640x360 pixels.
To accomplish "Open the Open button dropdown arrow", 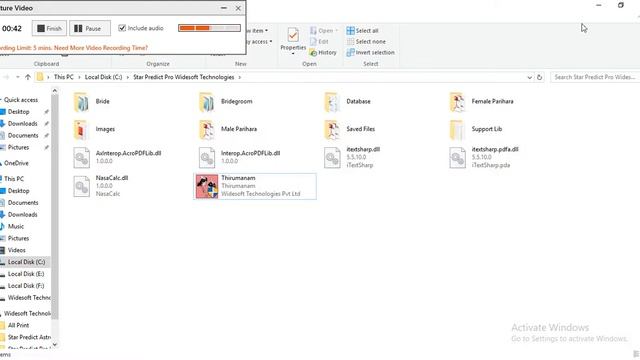I will point(336,31).
